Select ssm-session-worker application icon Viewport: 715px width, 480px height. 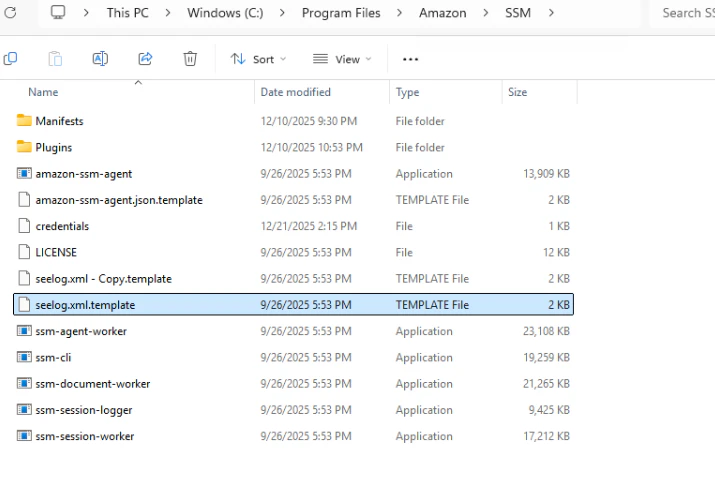click(24, 436)
